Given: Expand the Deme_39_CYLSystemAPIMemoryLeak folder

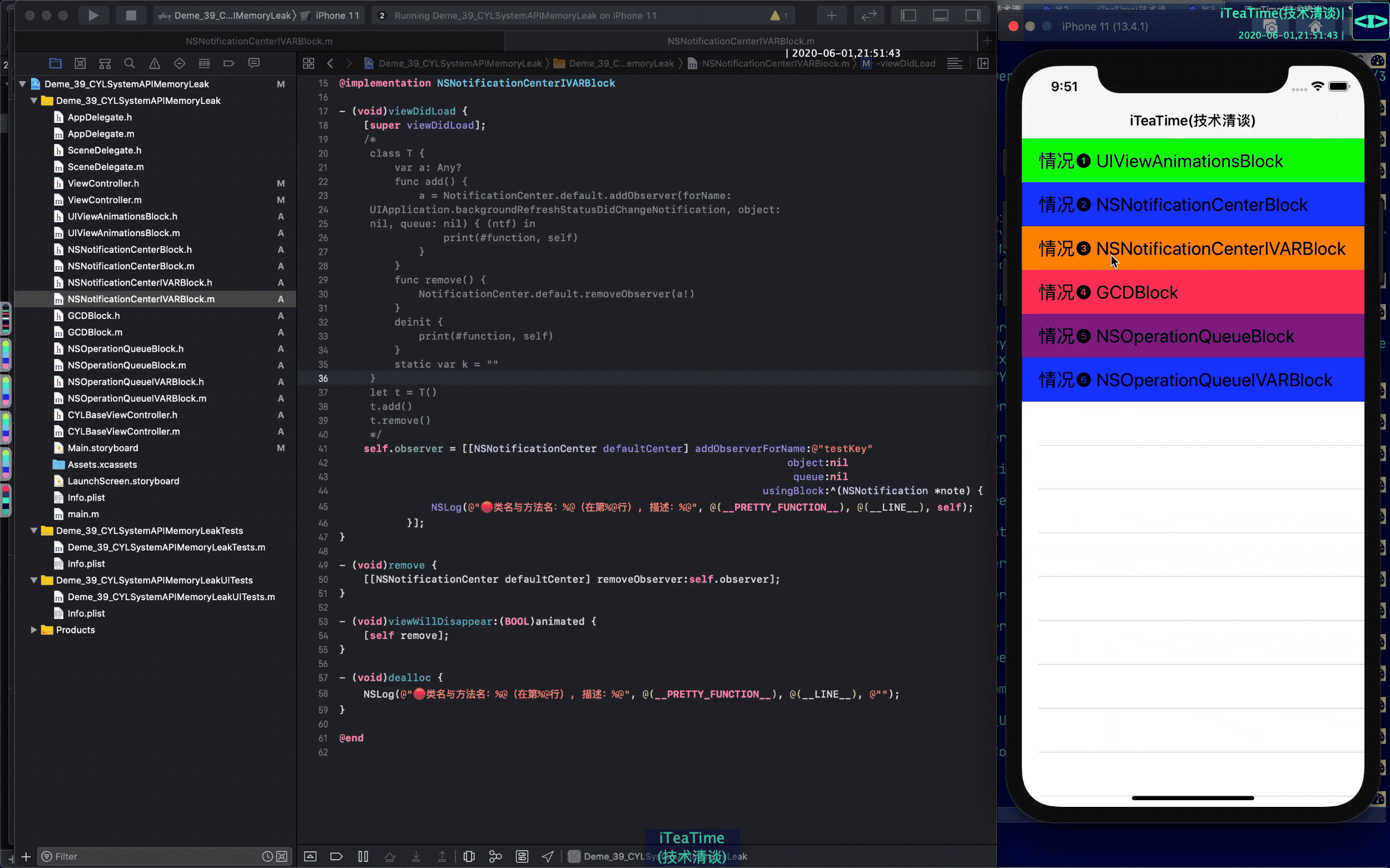Looking at the screenshot, I should 34,100.
